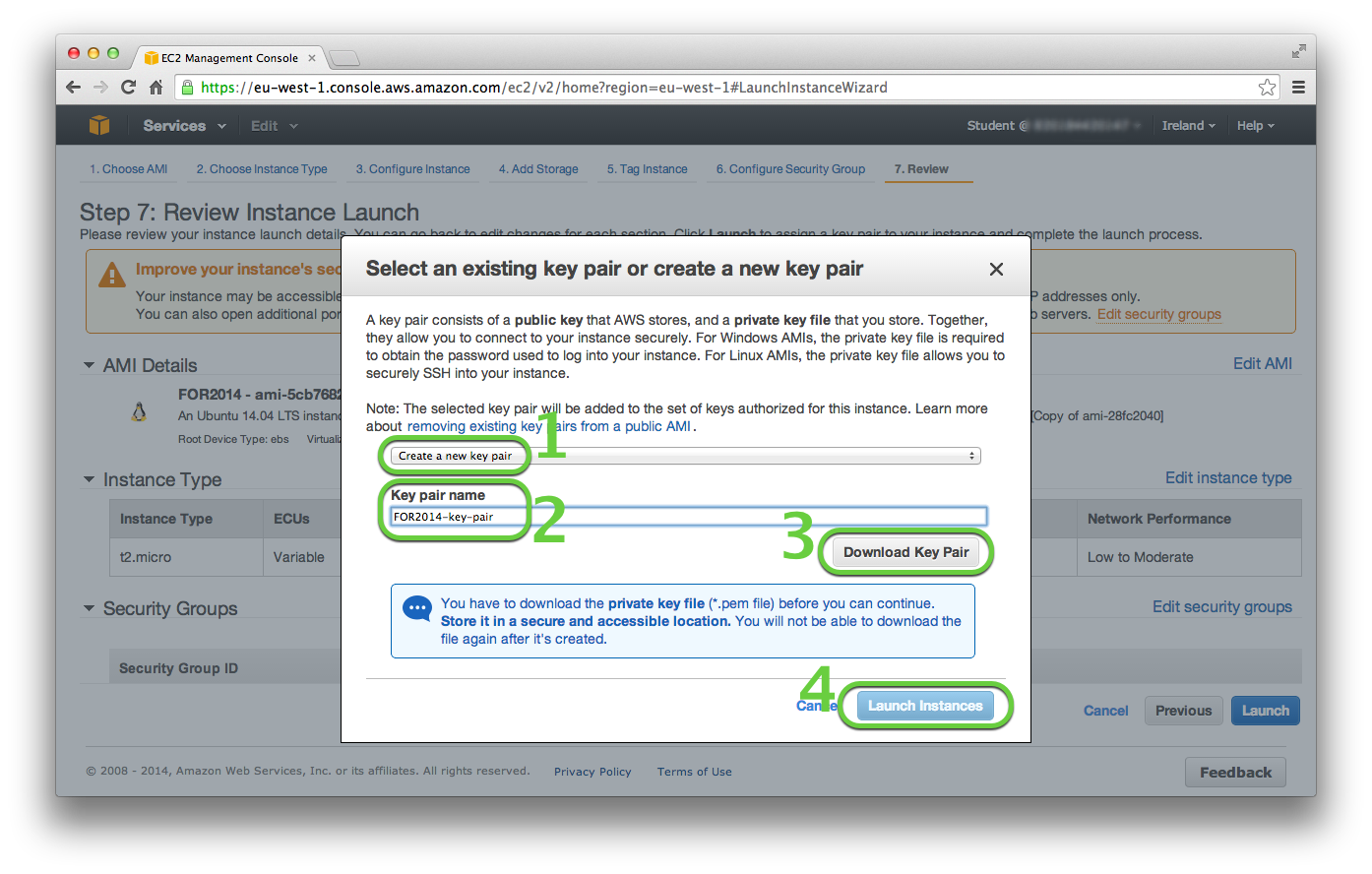Click the Feedback button

(1236, 773)
